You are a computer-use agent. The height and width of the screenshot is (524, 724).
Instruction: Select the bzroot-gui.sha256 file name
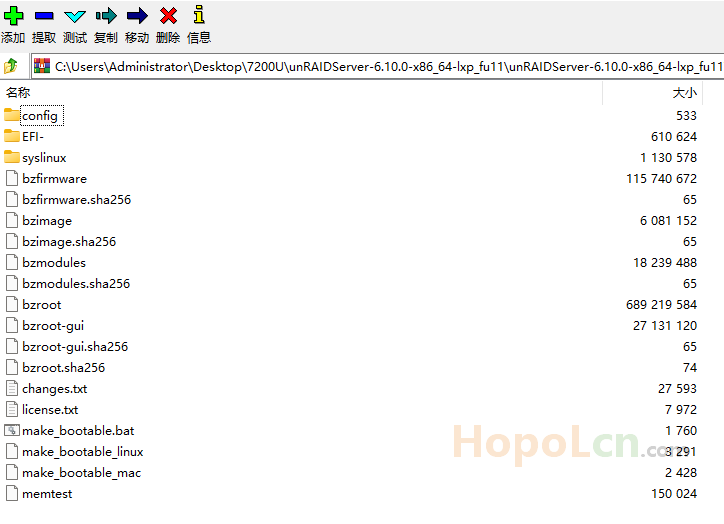tap(75, 347)
